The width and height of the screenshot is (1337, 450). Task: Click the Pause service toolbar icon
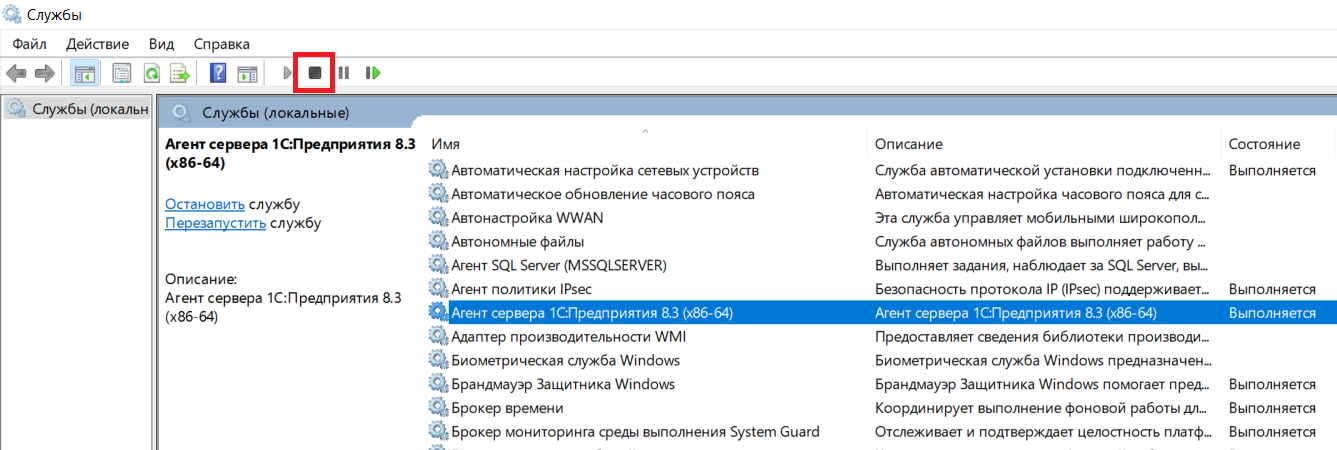coord(343,73)
